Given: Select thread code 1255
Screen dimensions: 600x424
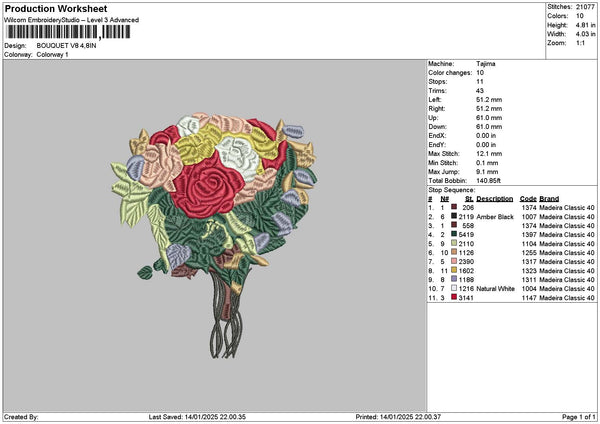Looking at the screenshot, I should 529,253.
